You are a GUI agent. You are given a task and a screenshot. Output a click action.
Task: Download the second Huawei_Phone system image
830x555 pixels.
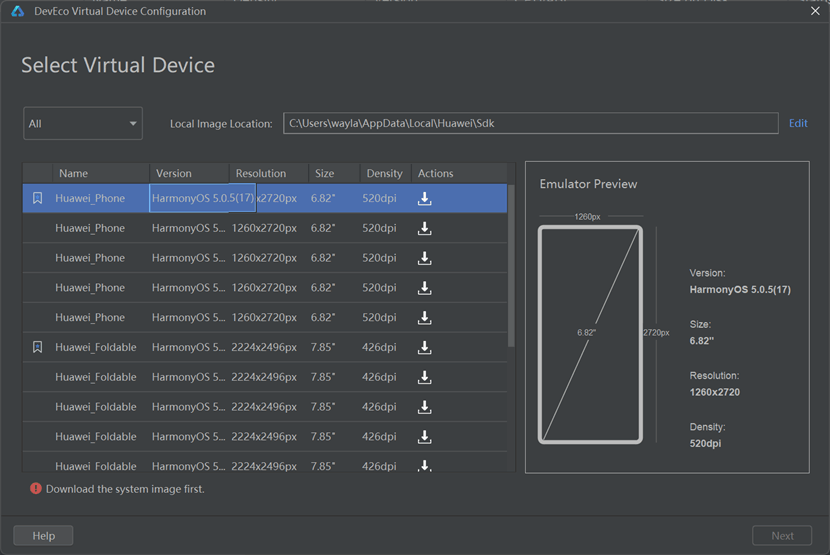click(x=425, y=228)
